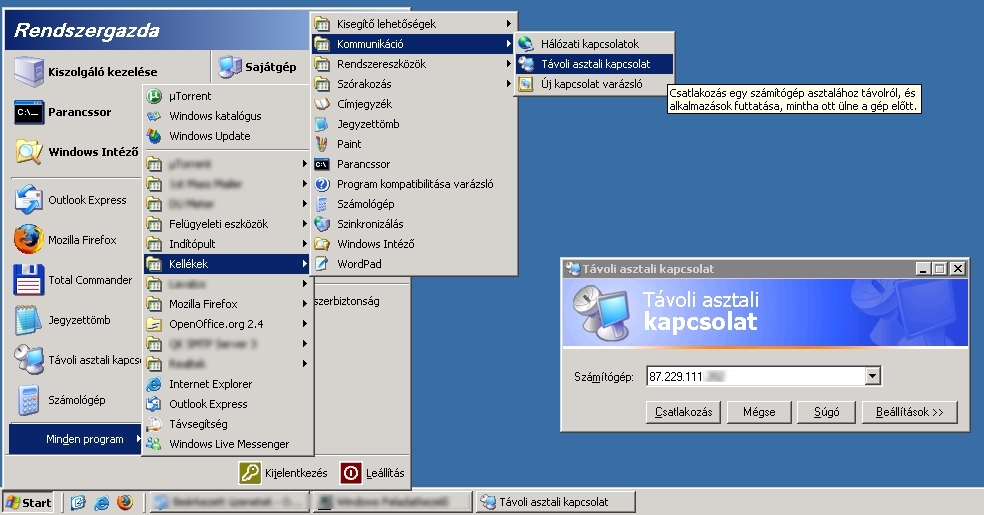Click the Start button on taskbar
The width and height of the screenshot is (984, 515).
(29, 502)
